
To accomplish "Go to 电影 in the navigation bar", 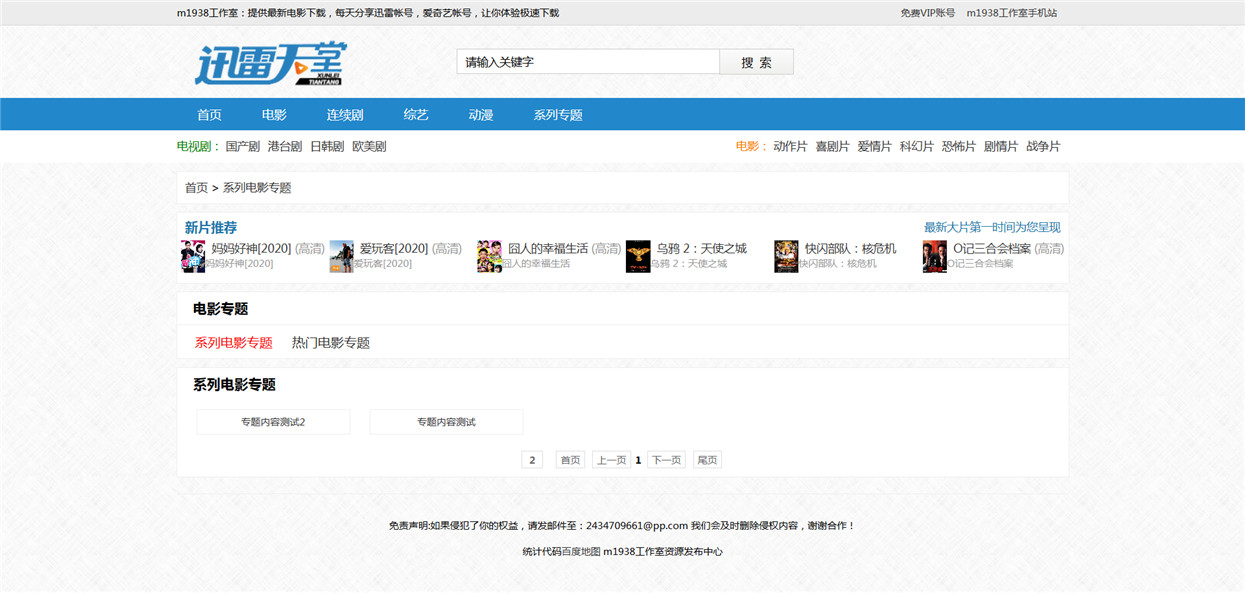I will point(274,115).
